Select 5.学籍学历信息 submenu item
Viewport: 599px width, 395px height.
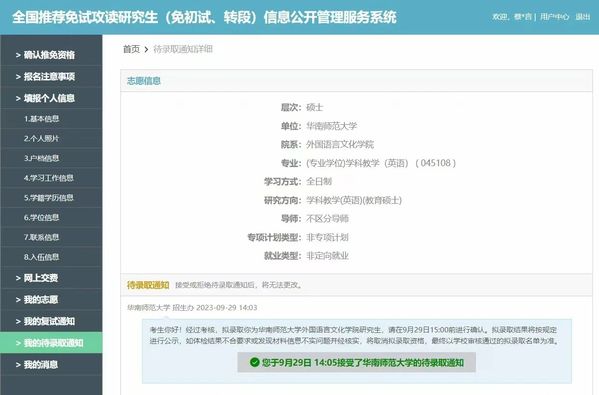point(51,198)
